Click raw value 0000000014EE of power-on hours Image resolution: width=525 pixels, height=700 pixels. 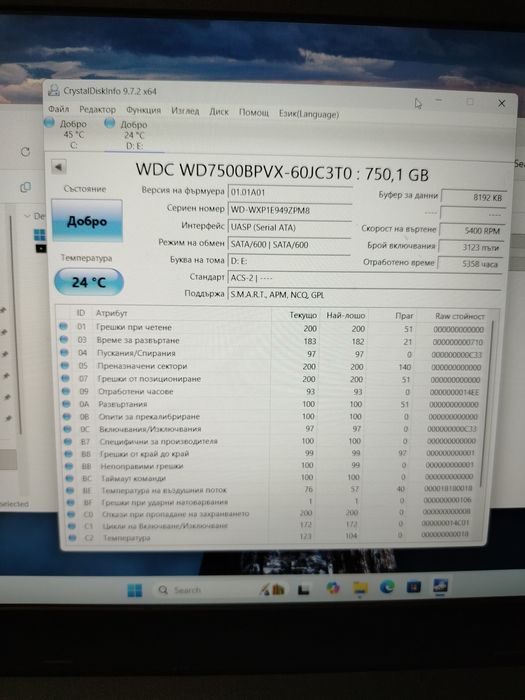click(454, 392)
